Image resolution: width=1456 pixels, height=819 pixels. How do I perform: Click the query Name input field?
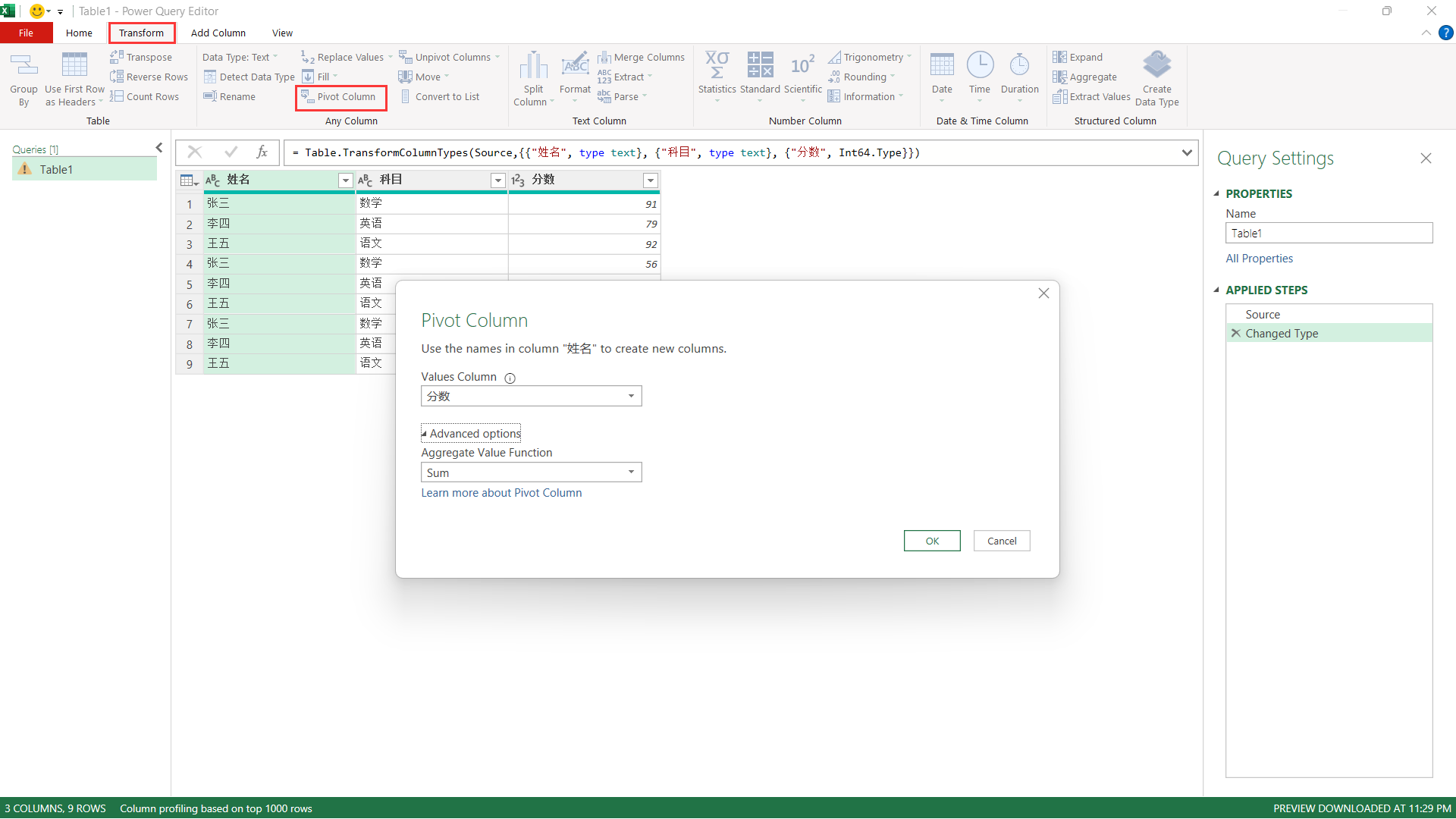1328,234
